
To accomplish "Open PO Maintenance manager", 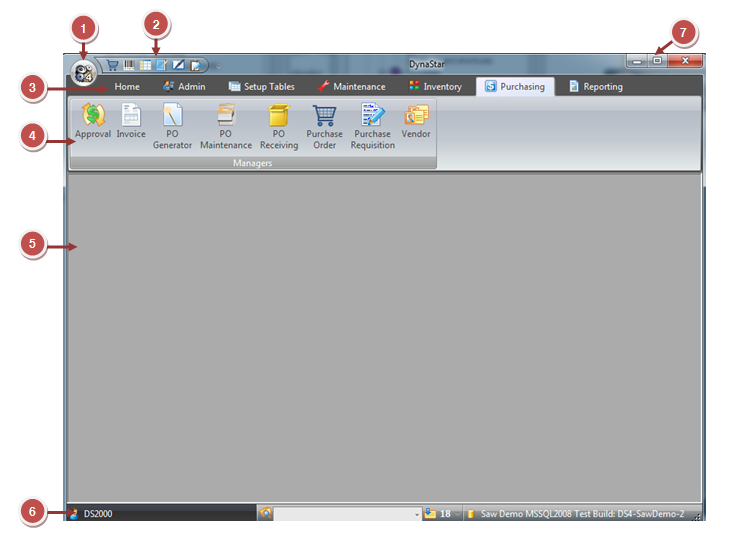I will click(226, 124).
